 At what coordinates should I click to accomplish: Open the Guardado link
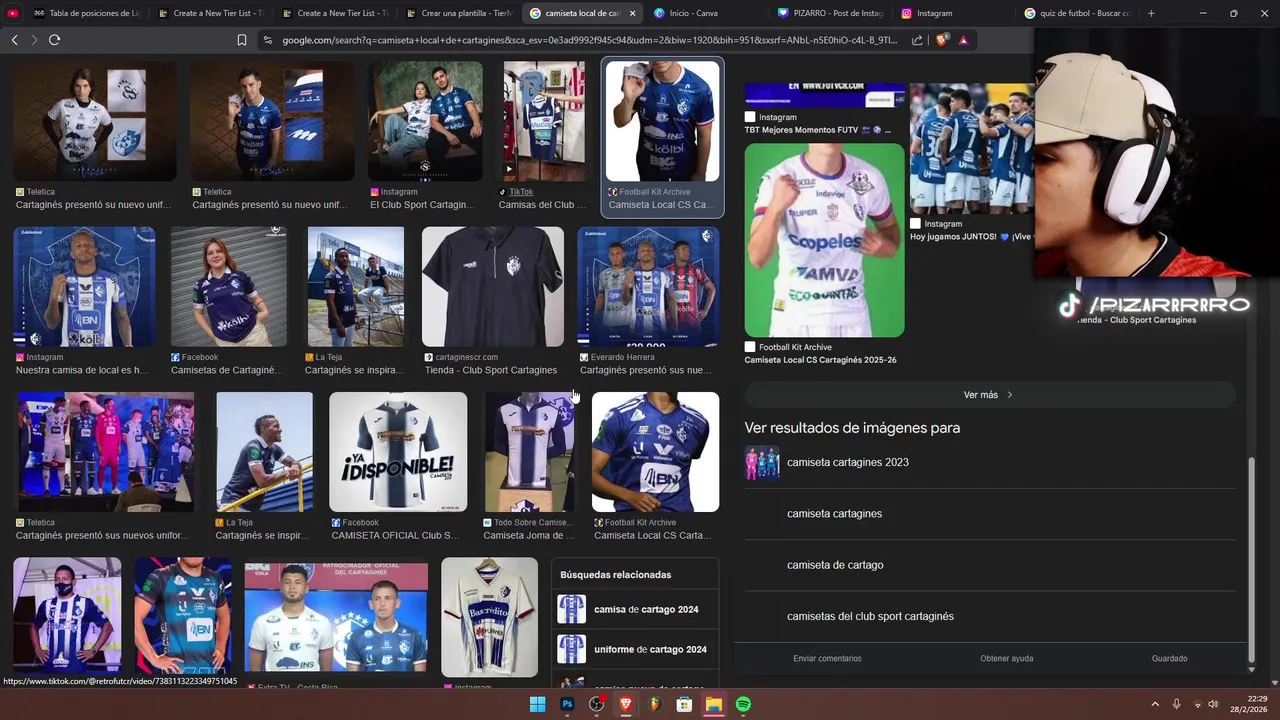tap(1169, 658)
